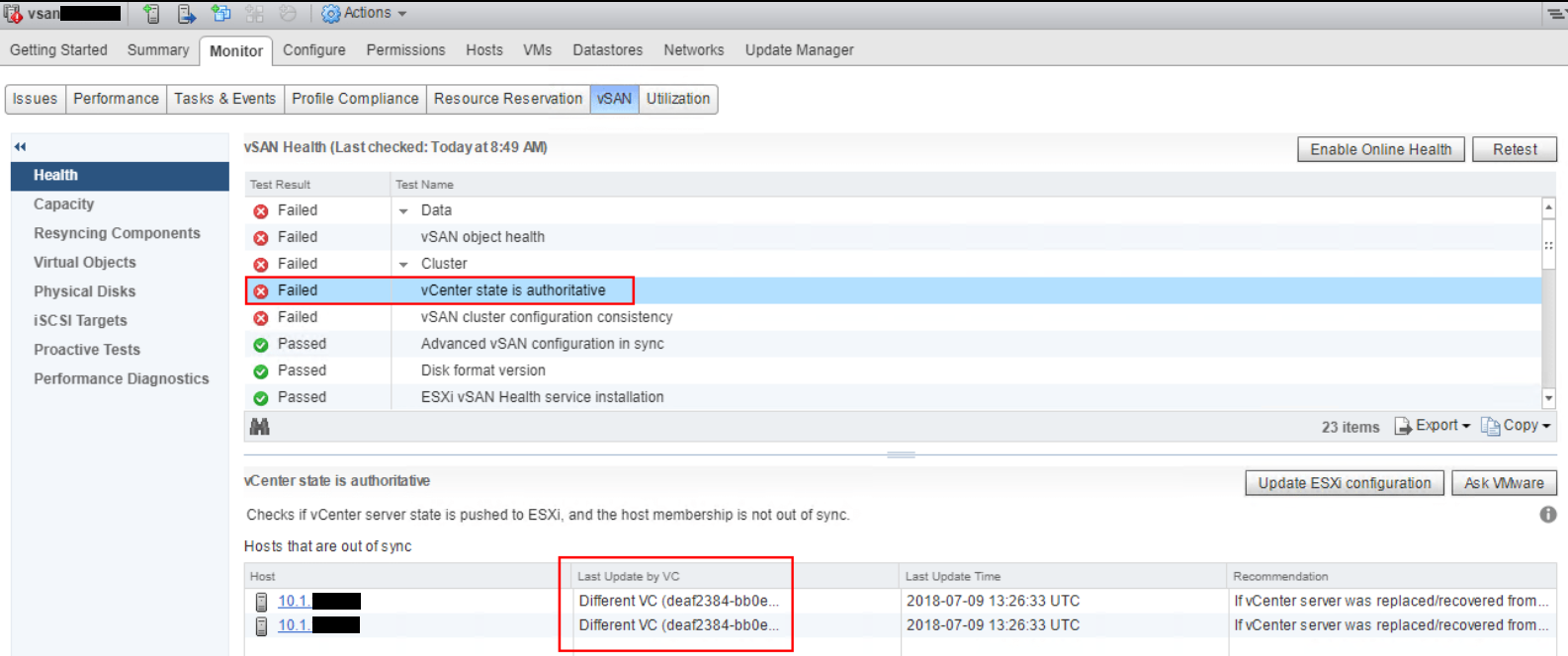Open the VMs tab

(538, 50)
